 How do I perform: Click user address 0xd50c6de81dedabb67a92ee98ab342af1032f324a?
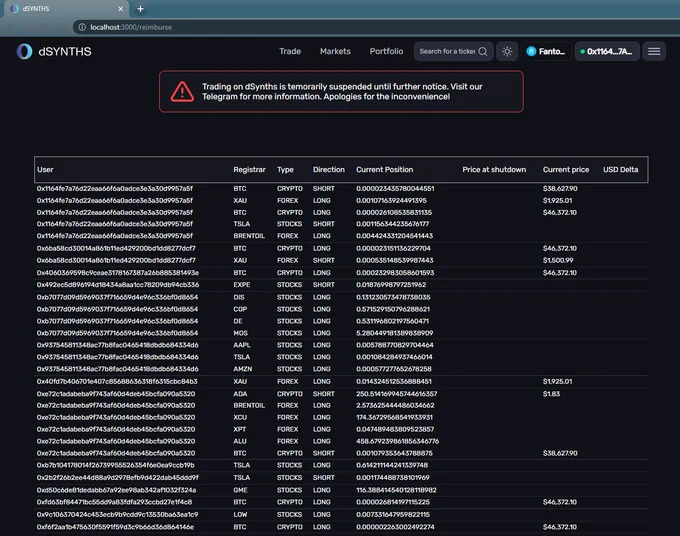[116, 490]
